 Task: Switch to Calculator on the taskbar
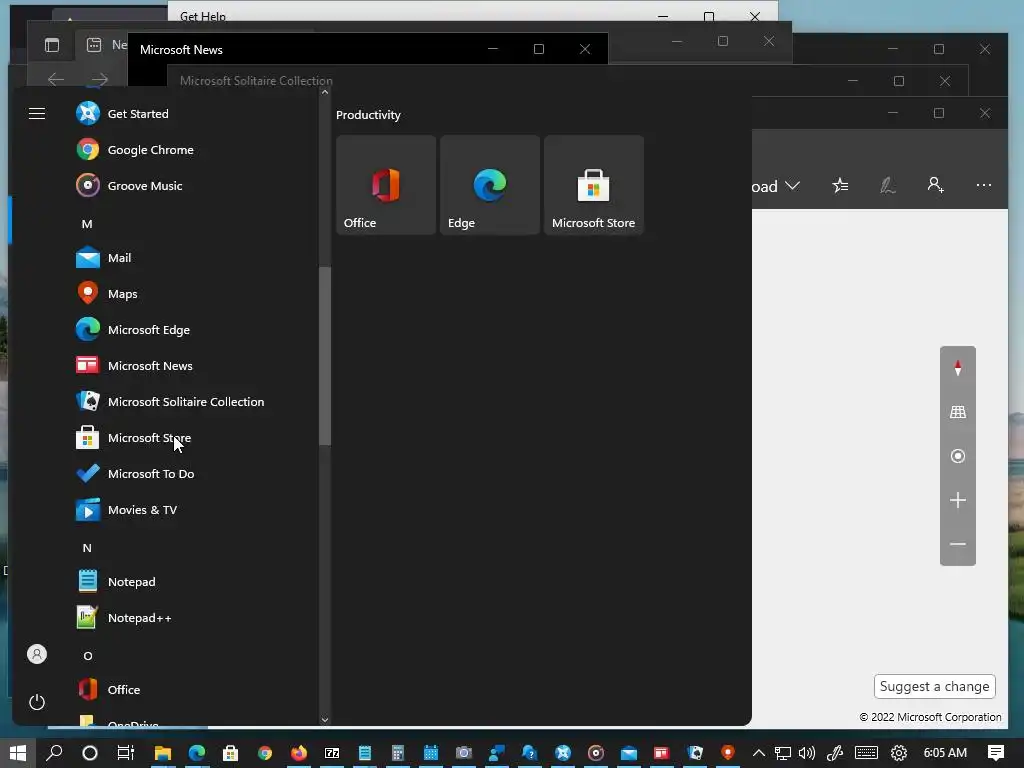398,753
